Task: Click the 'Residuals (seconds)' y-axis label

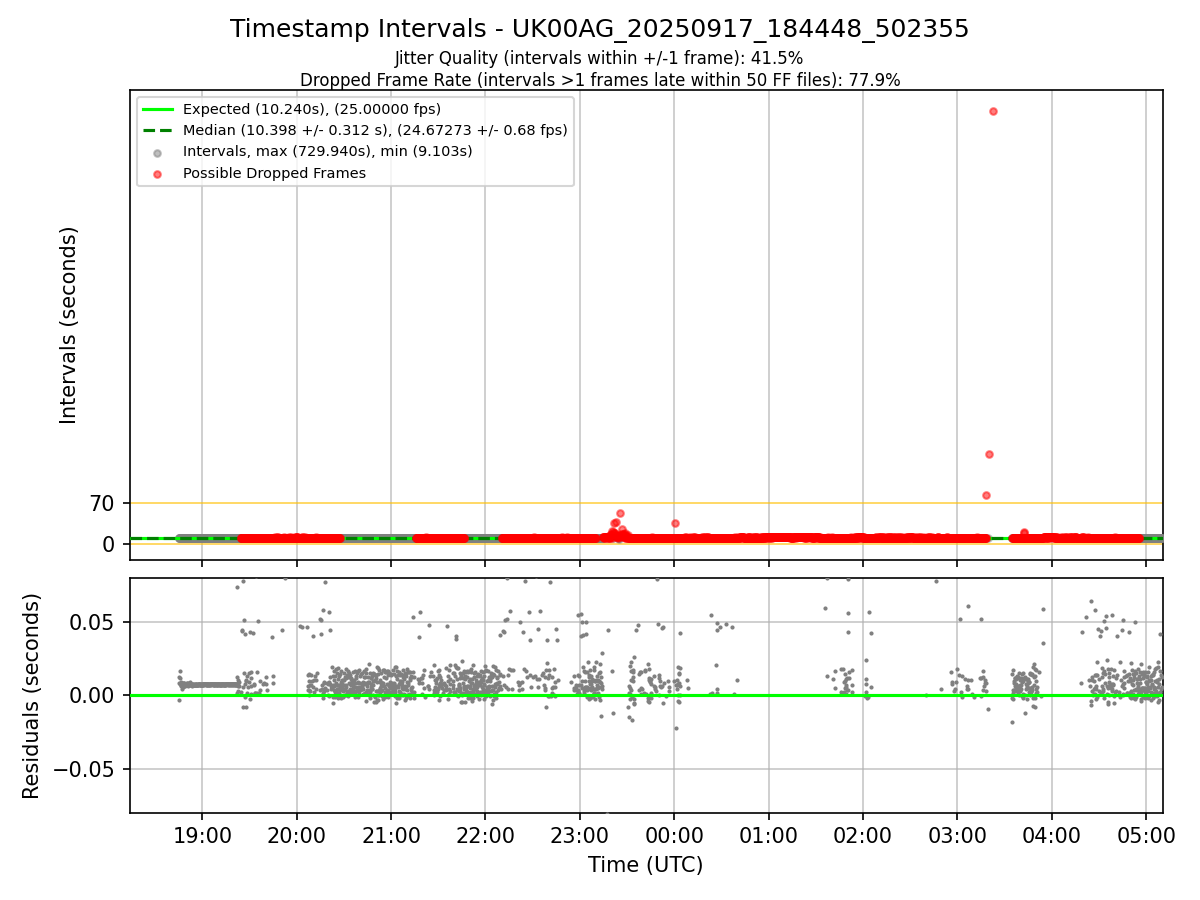Action: [32, 696]
